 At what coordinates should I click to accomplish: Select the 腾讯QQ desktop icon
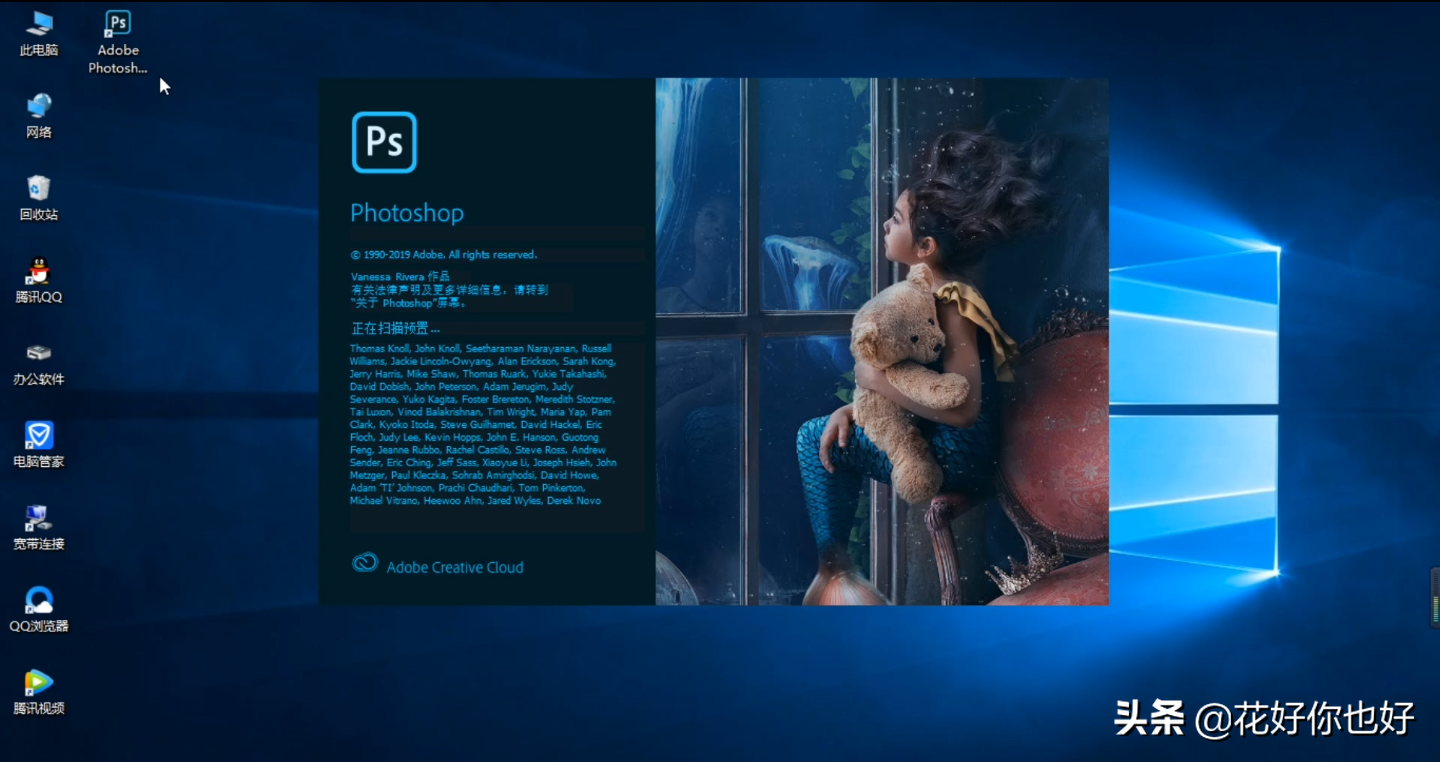point(39,281)
